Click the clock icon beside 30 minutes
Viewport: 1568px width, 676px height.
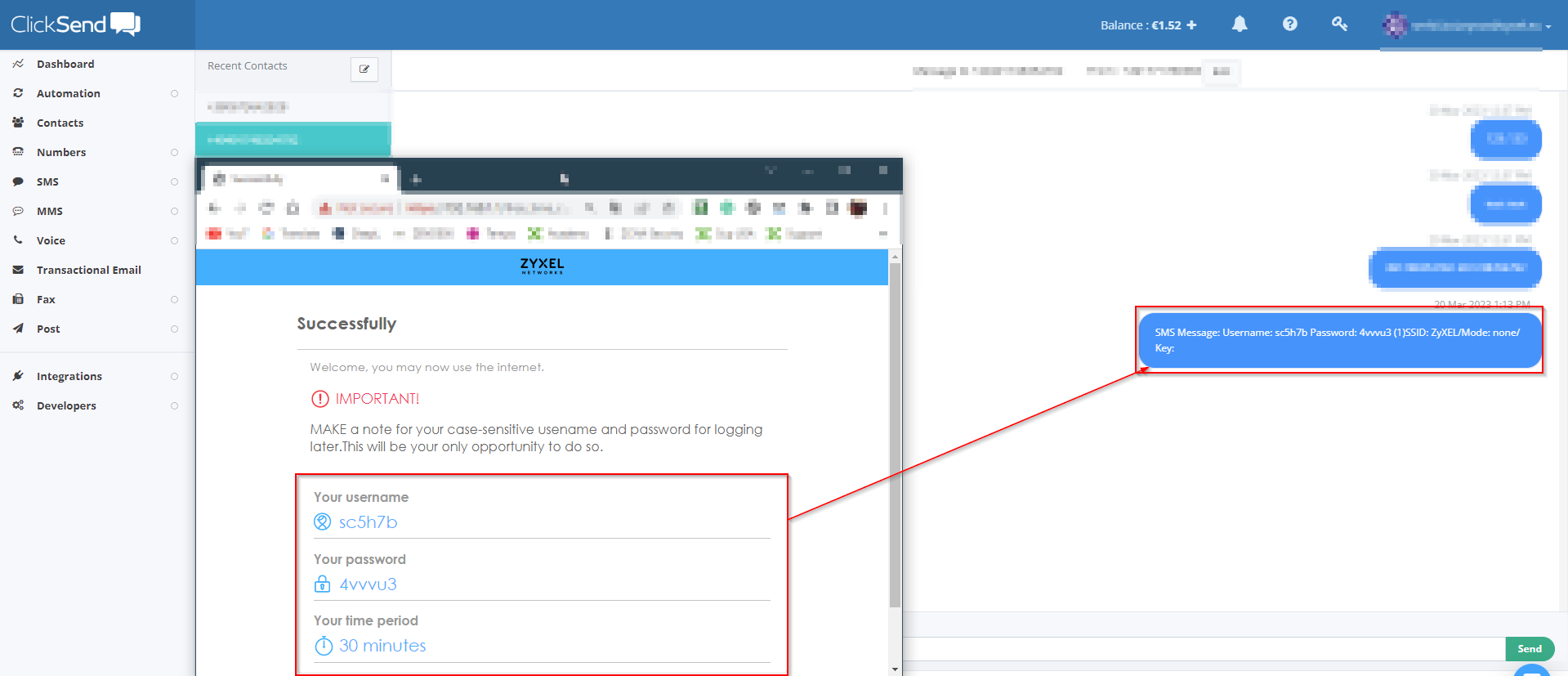pyautogui.click(x=324, y=646)
